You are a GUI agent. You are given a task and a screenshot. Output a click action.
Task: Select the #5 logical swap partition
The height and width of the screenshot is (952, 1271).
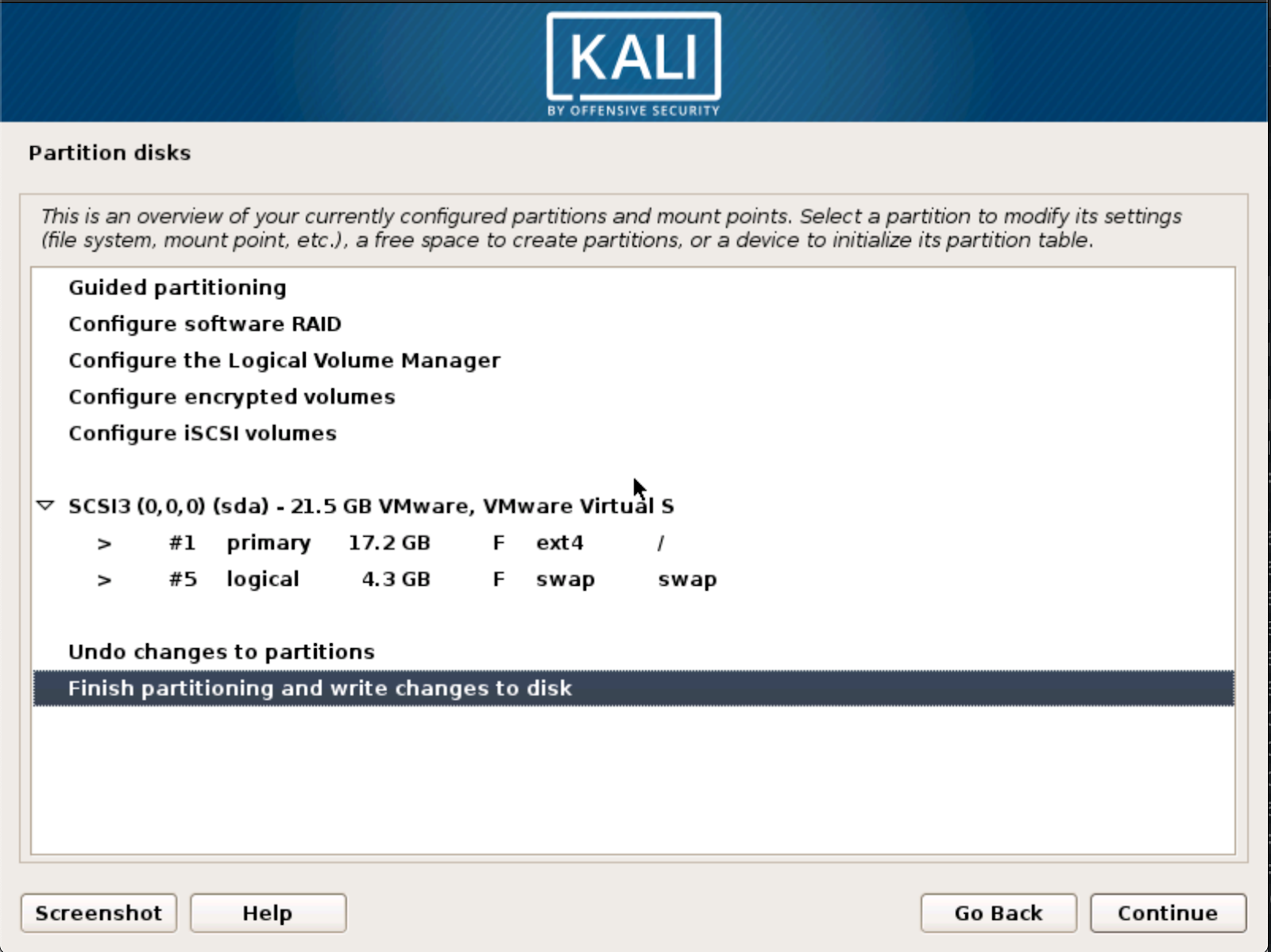point(634,580)
